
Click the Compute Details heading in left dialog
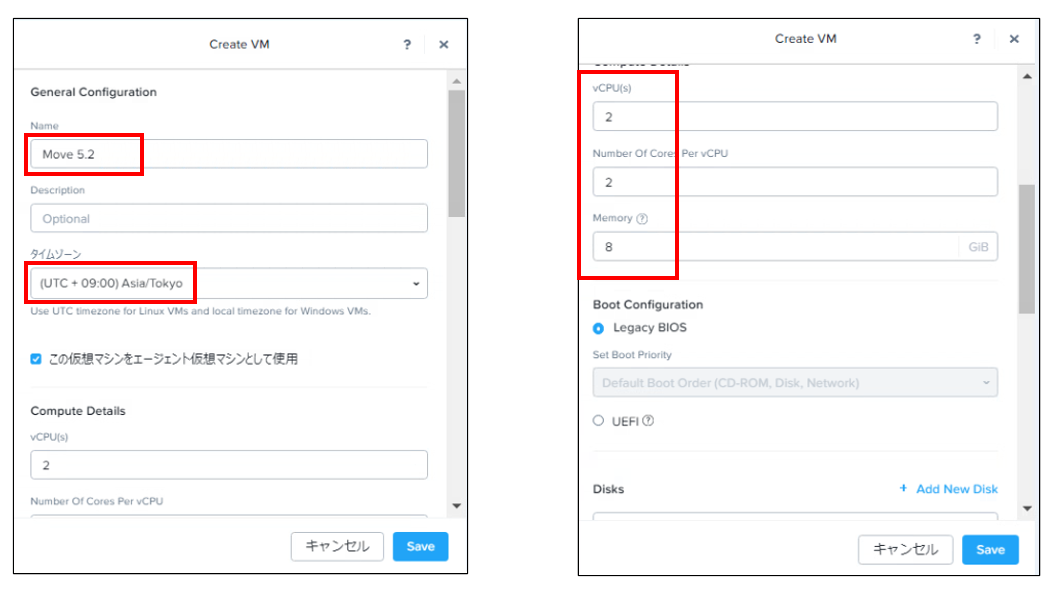pyautogui.click(x=78, y=411)
